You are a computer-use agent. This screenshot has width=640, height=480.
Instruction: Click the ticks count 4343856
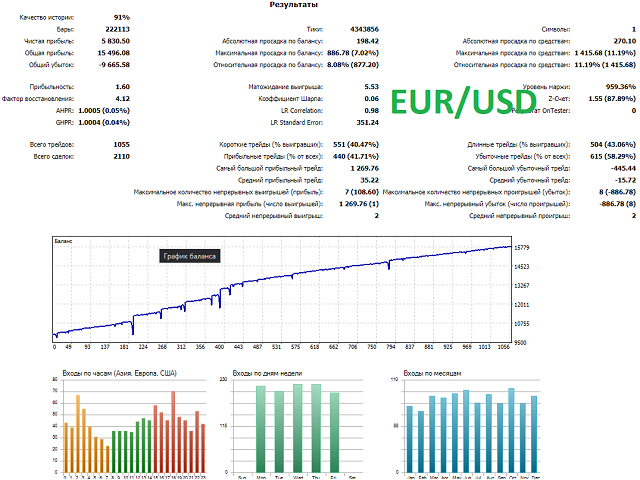[x=364, y=29]
